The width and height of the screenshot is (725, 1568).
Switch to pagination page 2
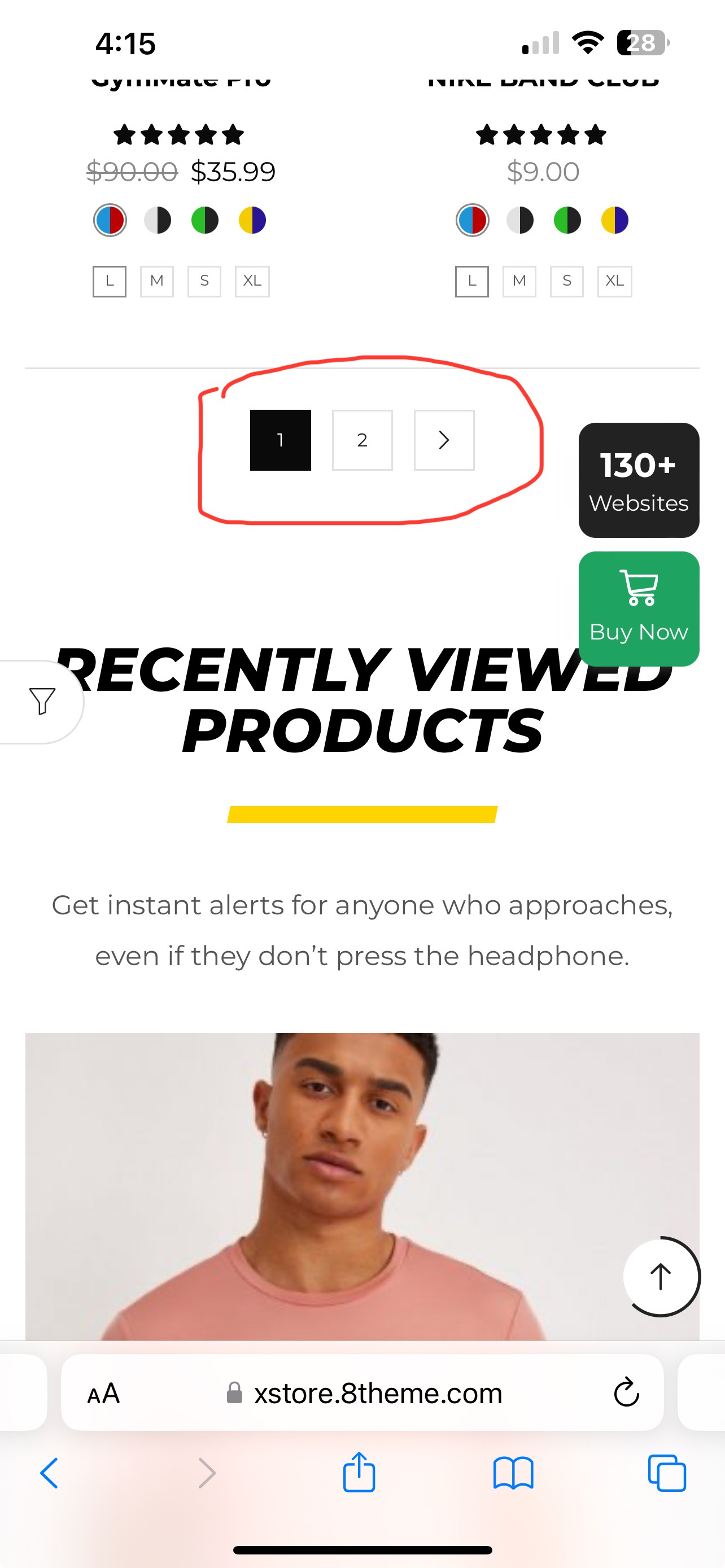pos(362,440)
